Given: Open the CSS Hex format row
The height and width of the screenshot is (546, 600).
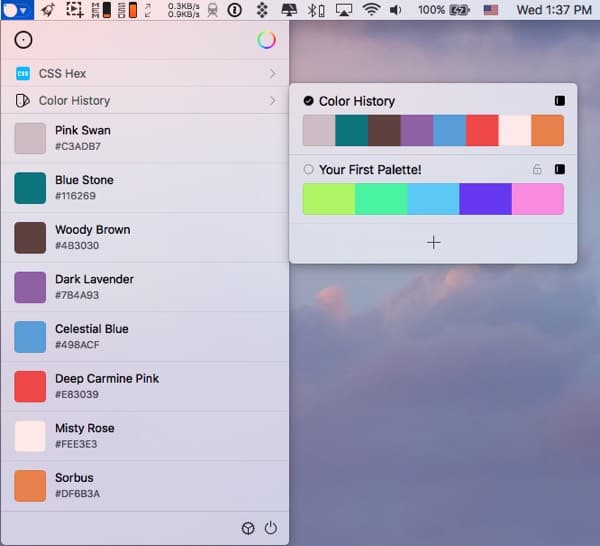Looking at the screenshot, I should click(x=145, y=73).
